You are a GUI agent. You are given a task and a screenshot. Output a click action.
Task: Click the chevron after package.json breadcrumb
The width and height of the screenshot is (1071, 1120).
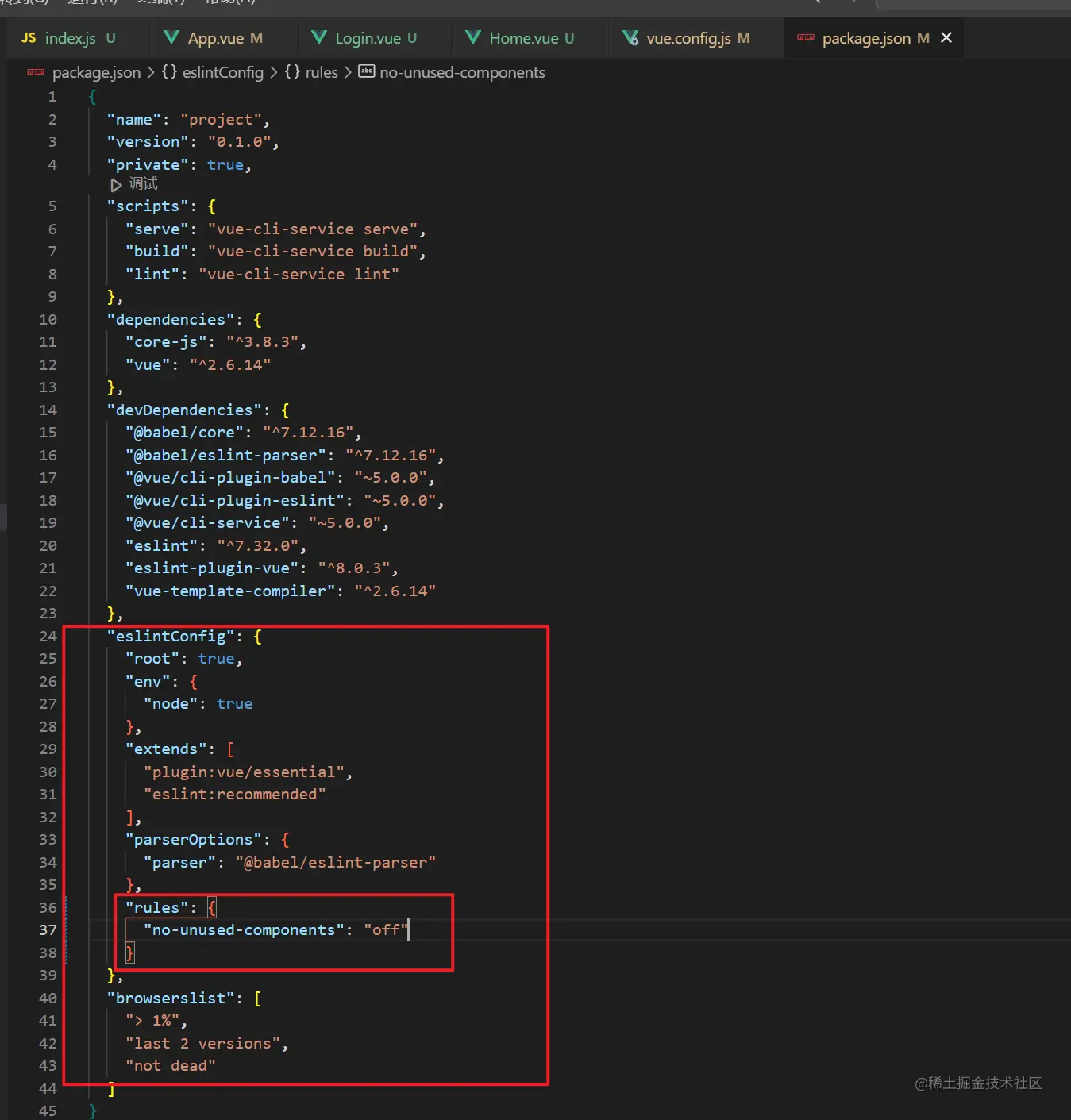click(151, 72)
